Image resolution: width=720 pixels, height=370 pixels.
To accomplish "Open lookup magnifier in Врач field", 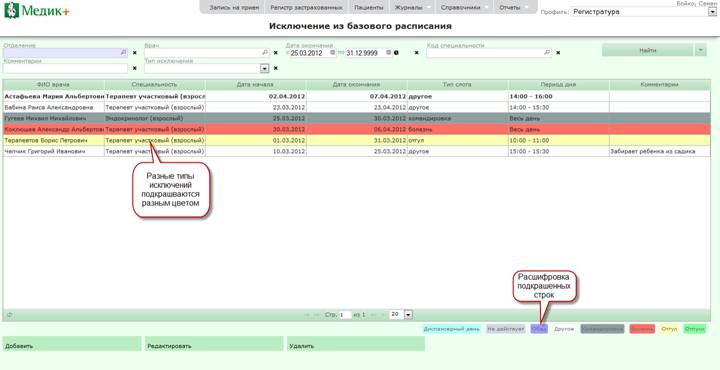I will [x=264, y=53].
